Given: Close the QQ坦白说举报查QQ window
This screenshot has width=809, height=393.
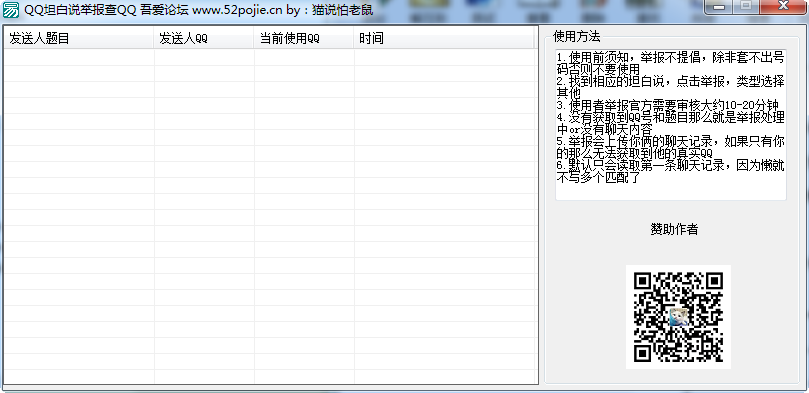Looking at the screenshot, I should (x=783, y=7).
